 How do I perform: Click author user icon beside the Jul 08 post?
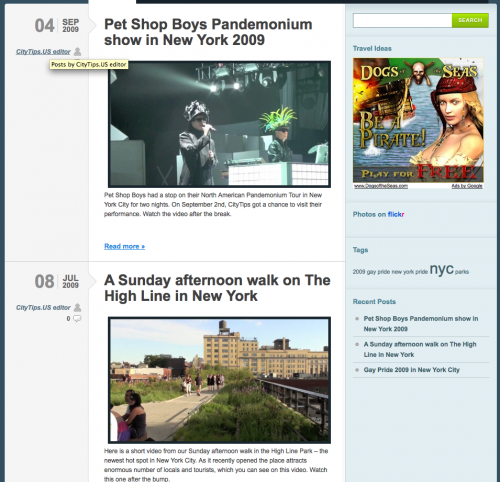[77, 307]
